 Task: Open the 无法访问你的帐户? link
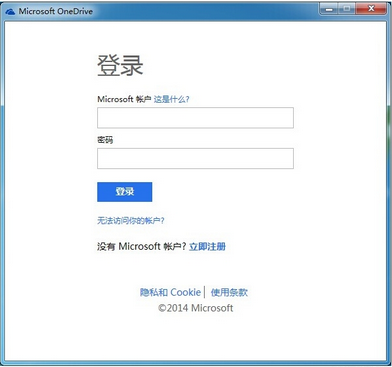coord(131,221)
